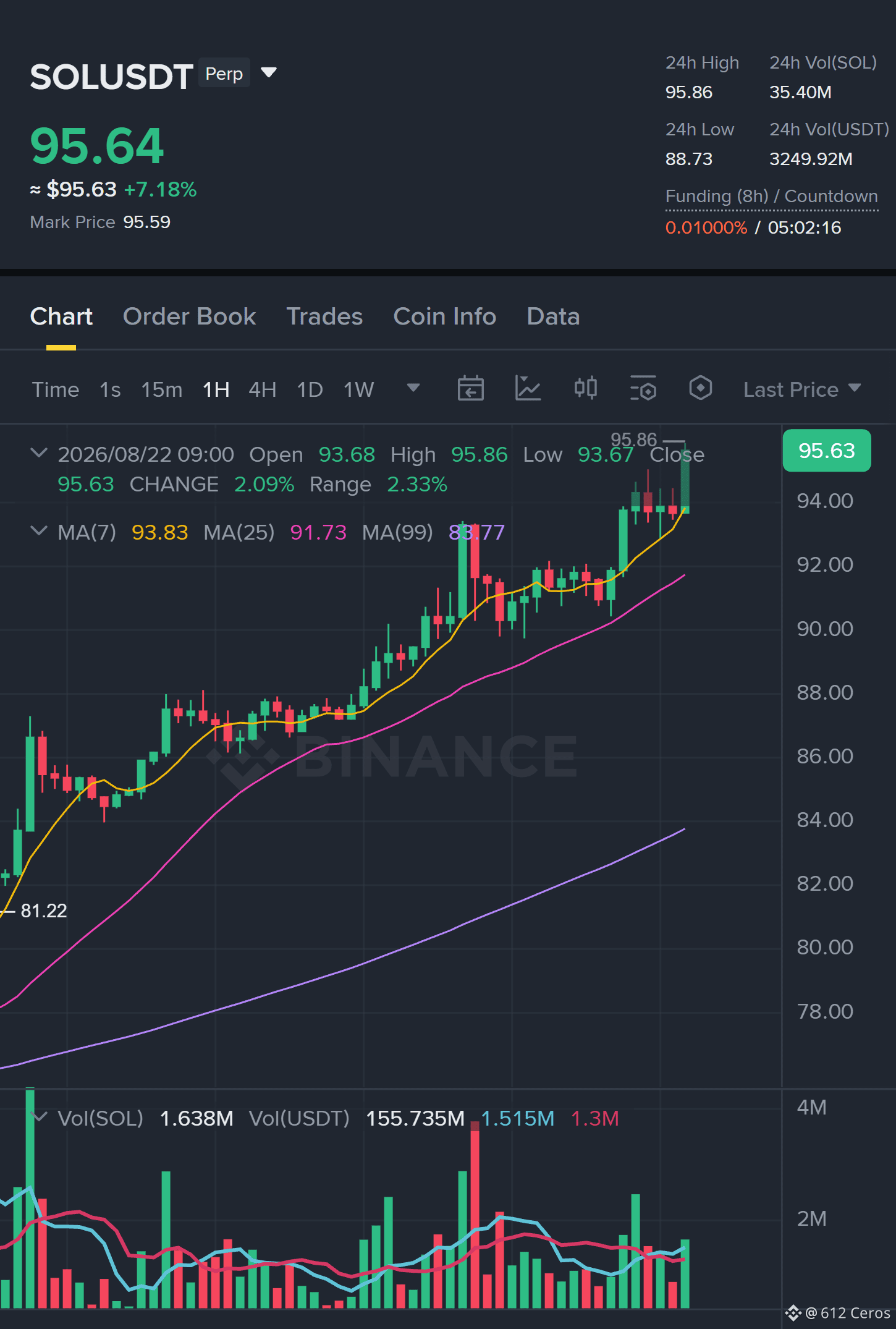The height and width of the screenshot is (1329, 896).
Task: Click the Vol(SOL) 1.638M value
Action: tap(197, 1118)
